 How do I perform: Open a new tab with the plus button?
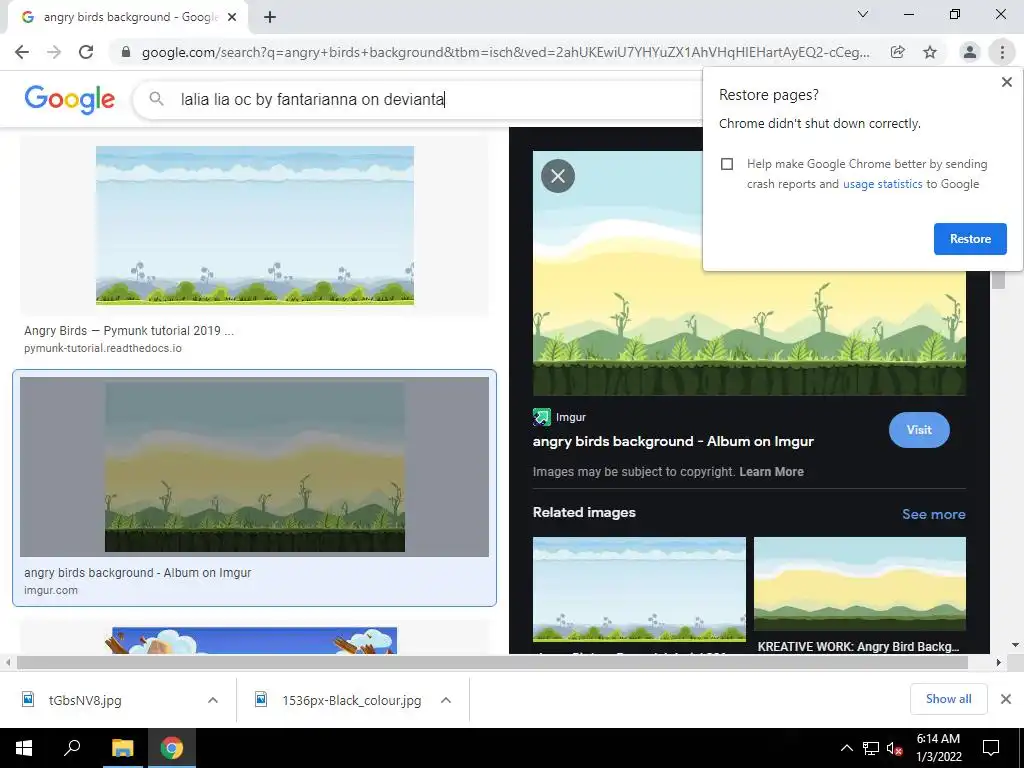(270, 17)
